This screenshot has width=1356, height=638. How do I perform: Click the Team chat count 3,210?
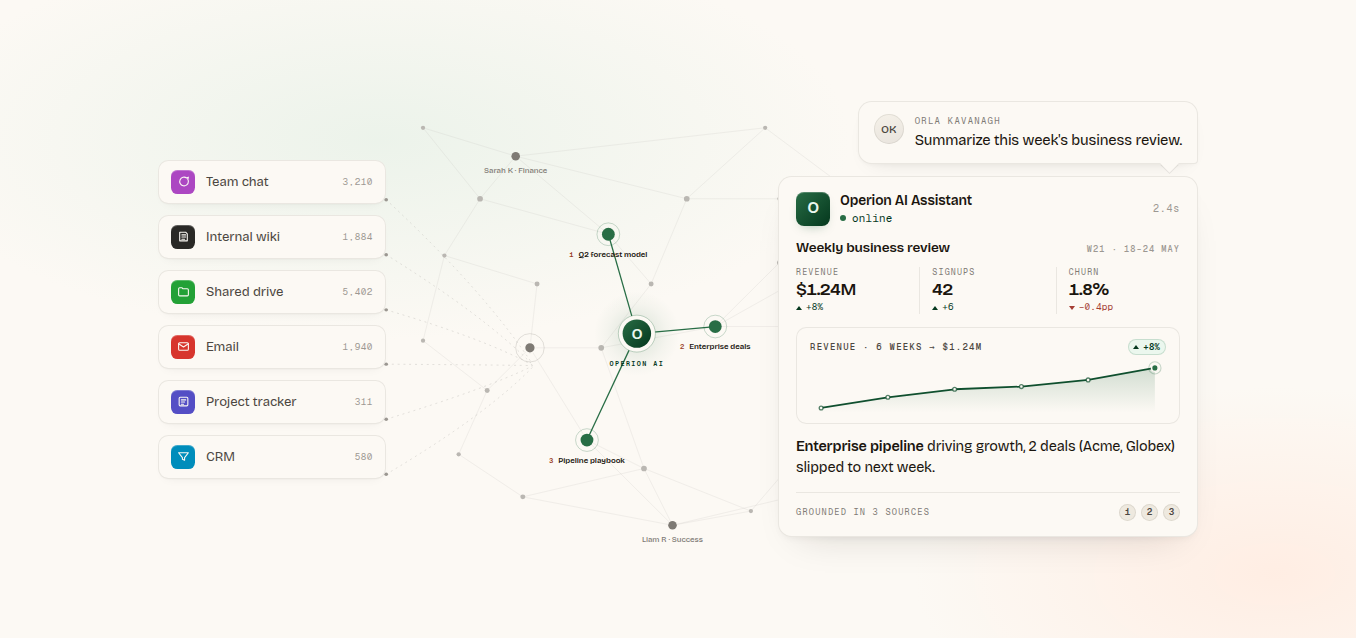pos(357,182)
